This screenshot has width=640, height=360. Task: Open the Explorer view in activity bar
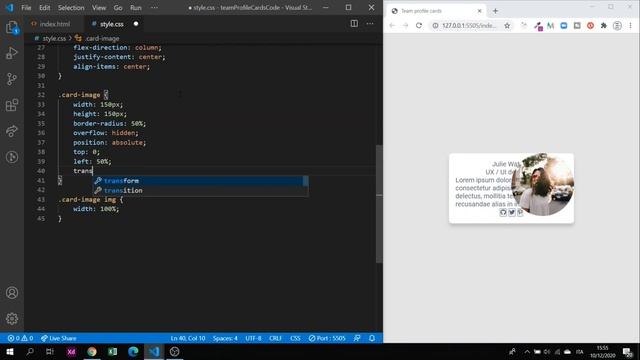[x=12, y=28]
